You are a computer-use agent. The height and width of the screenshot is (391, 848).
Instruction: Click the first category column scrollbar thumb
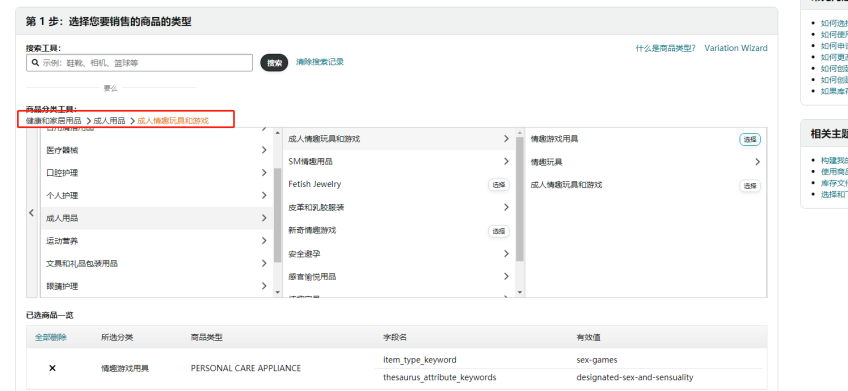277,215
